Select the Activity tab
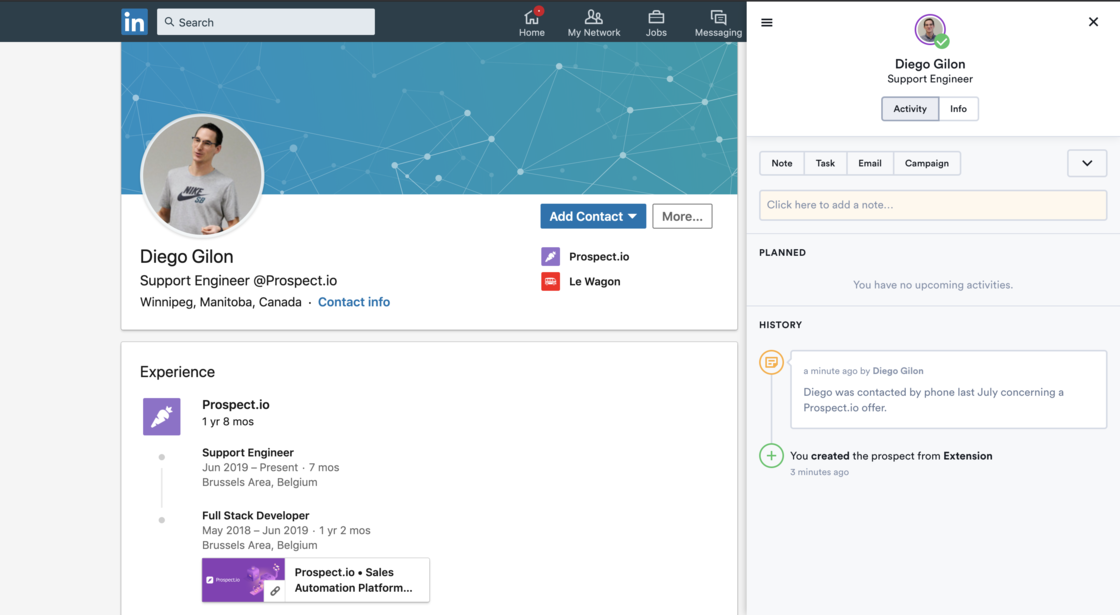The width and height of the screenshot is (1120, 615). (910, 109)
